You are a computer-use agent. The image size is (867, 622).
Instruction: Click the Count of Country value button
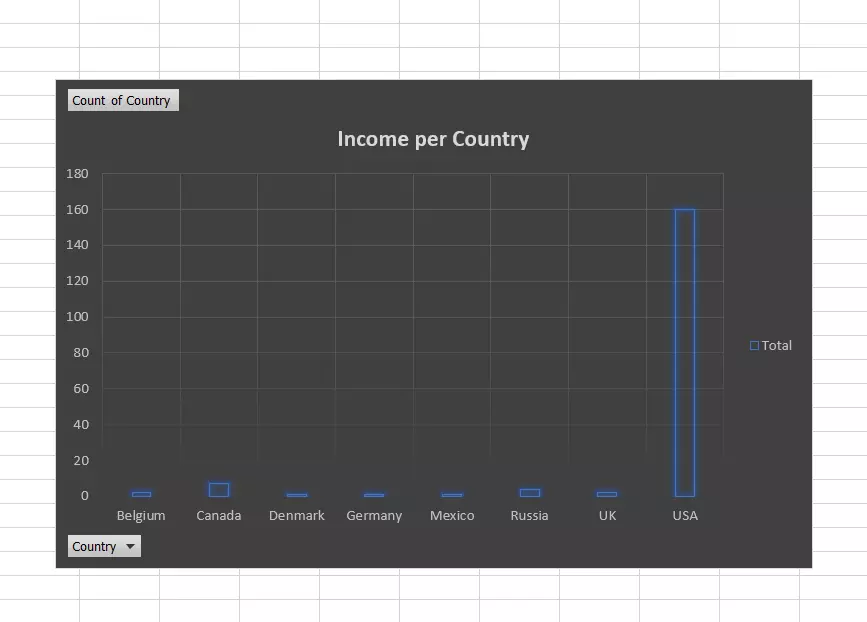pos(122,99)
